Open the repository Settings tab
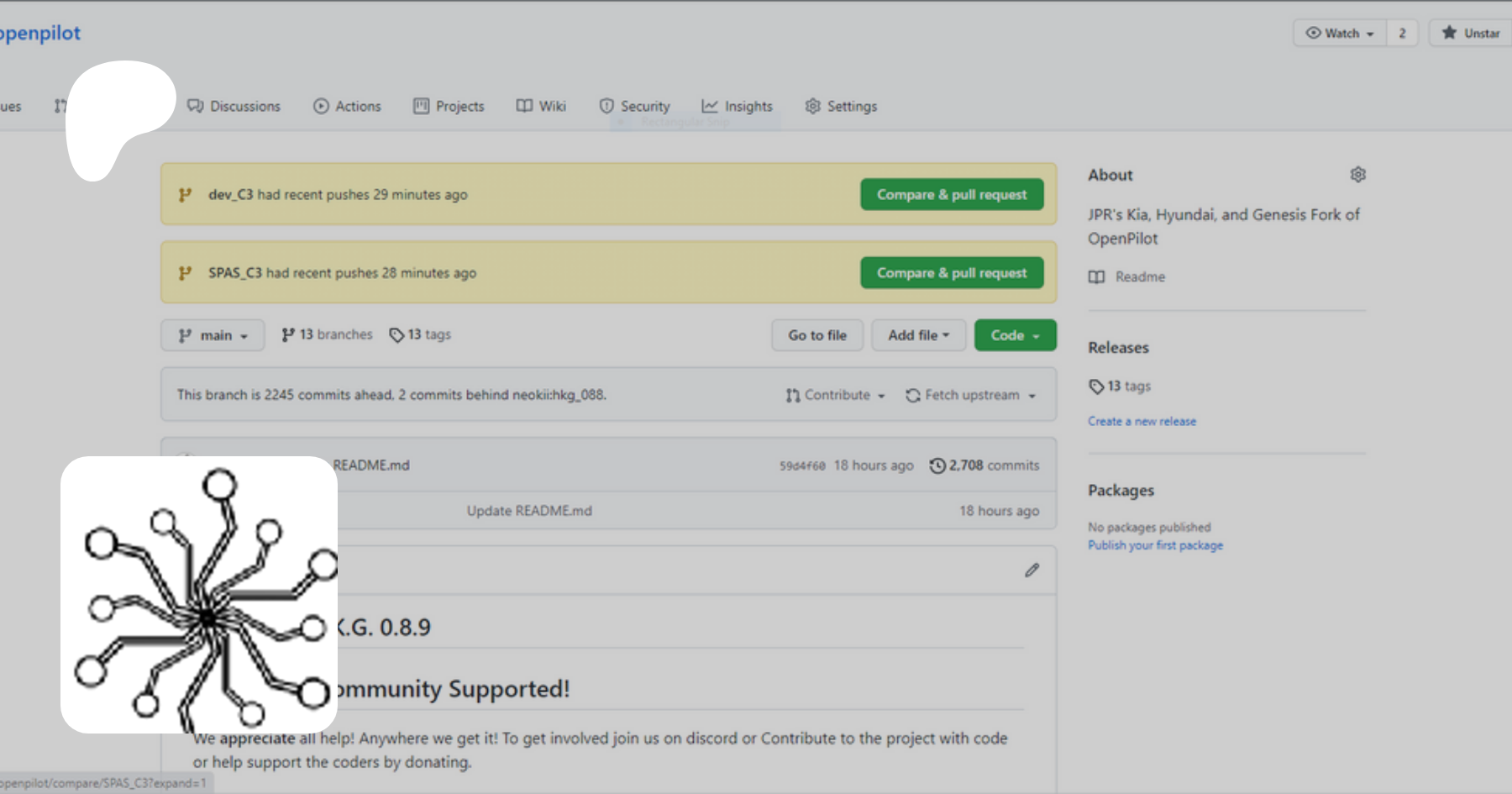 pos(841,107)
